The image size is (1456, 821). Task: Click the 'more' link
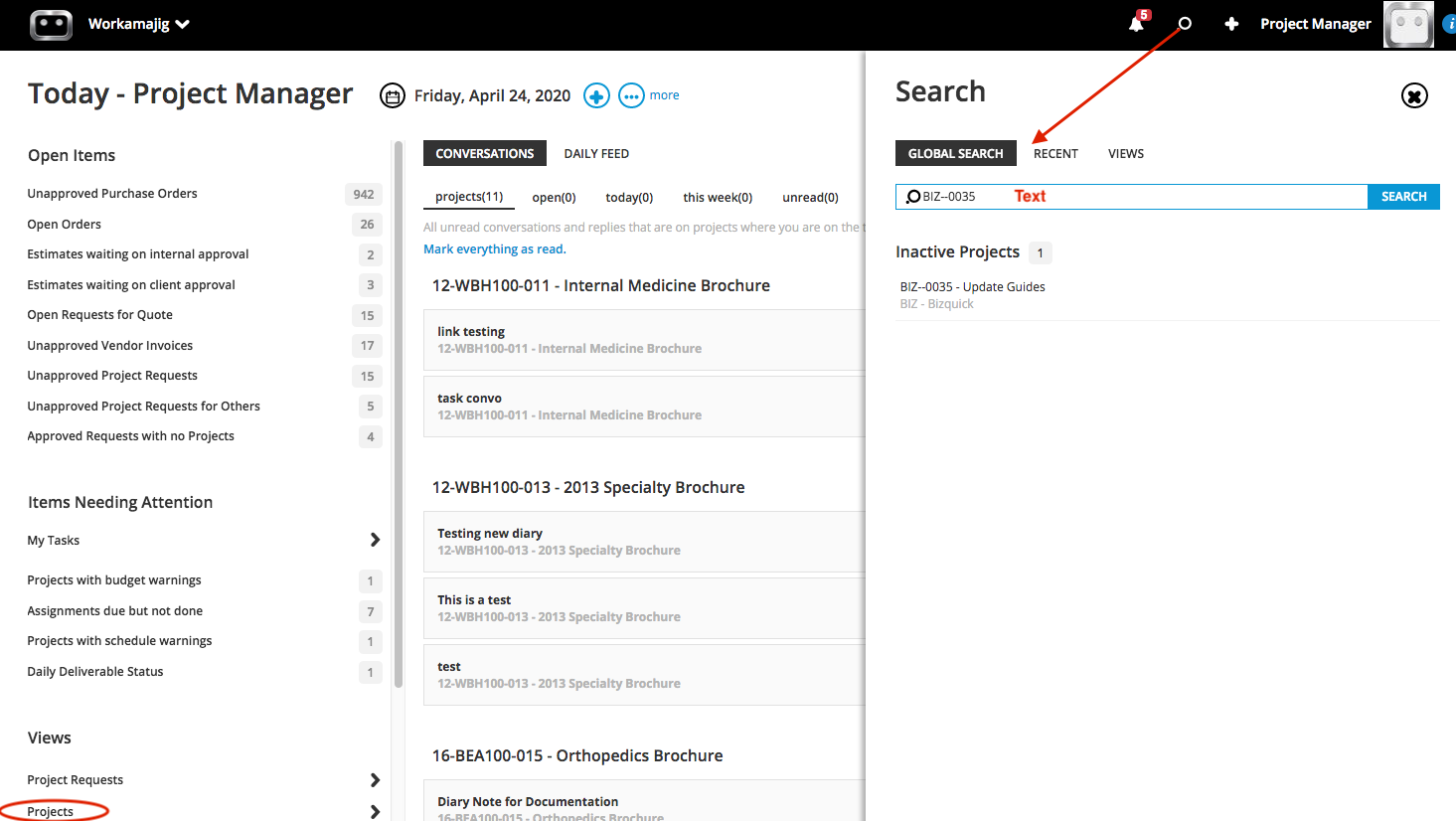[x=664, y=95]
